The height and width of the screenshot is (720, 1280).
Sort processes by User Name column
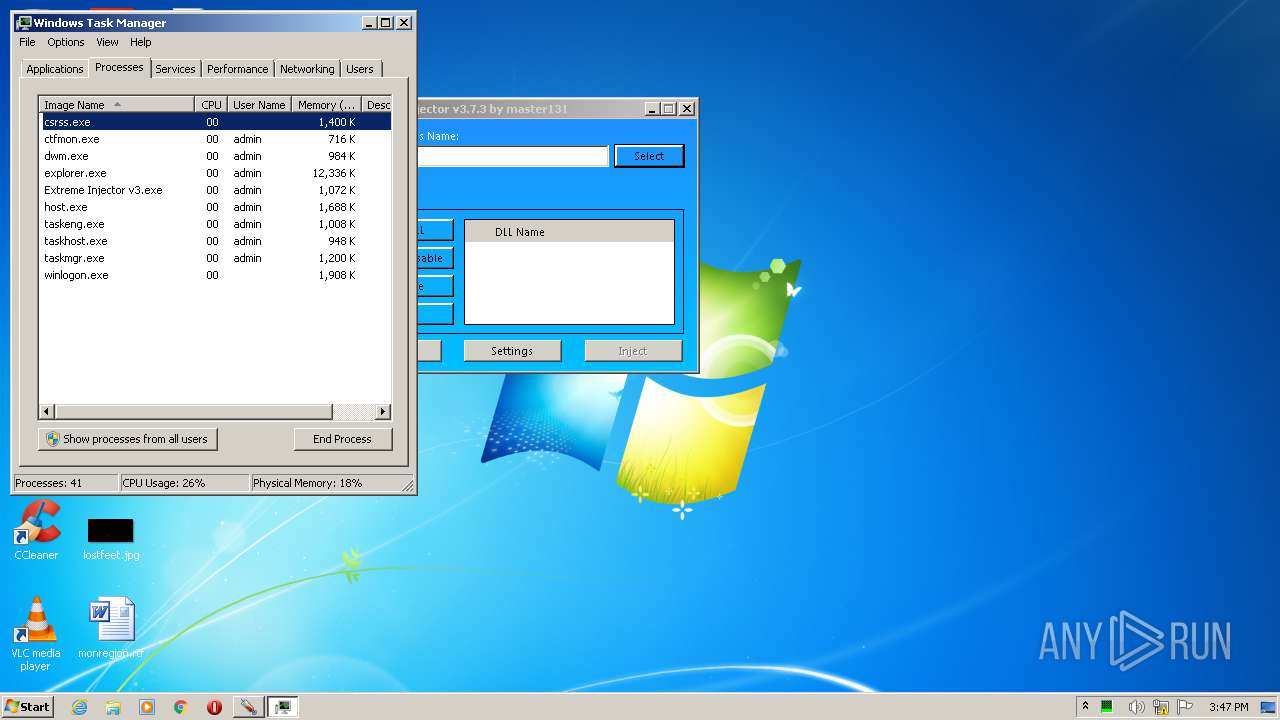point(259,105)
